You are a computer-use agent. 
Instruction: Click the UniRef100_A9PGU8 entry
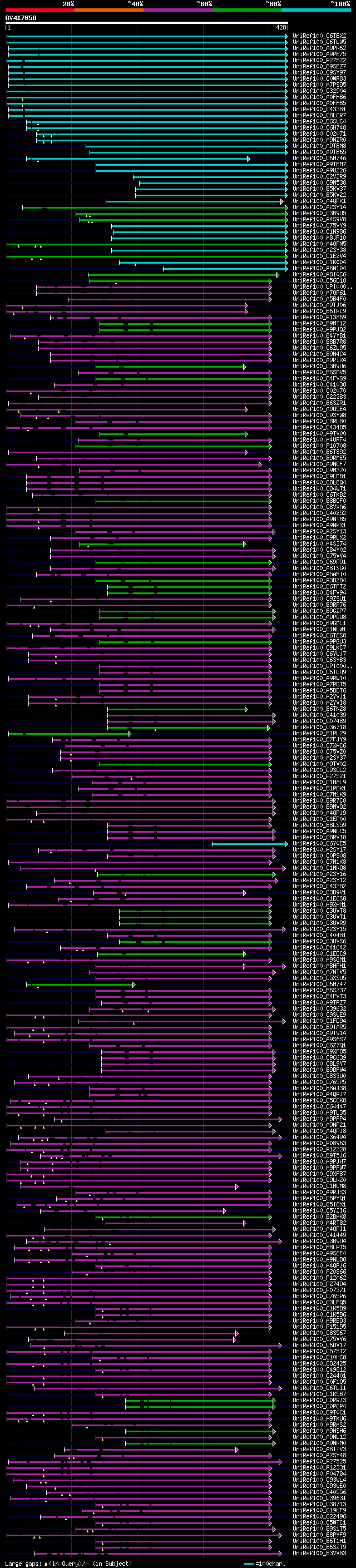(x=319, y=617)
